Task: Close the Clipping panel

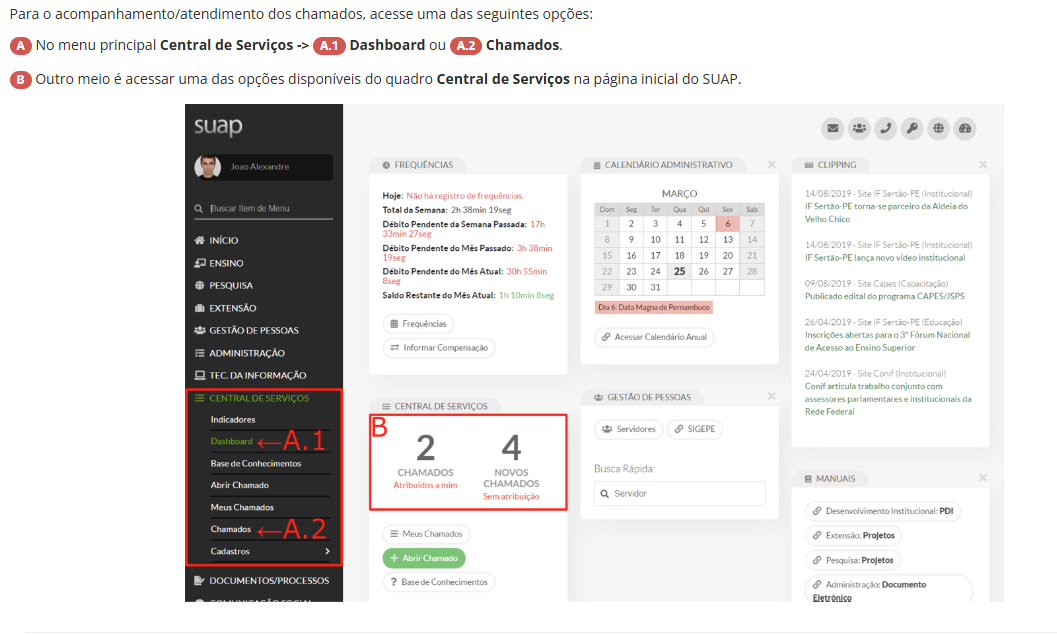Action: pos(982,165)
